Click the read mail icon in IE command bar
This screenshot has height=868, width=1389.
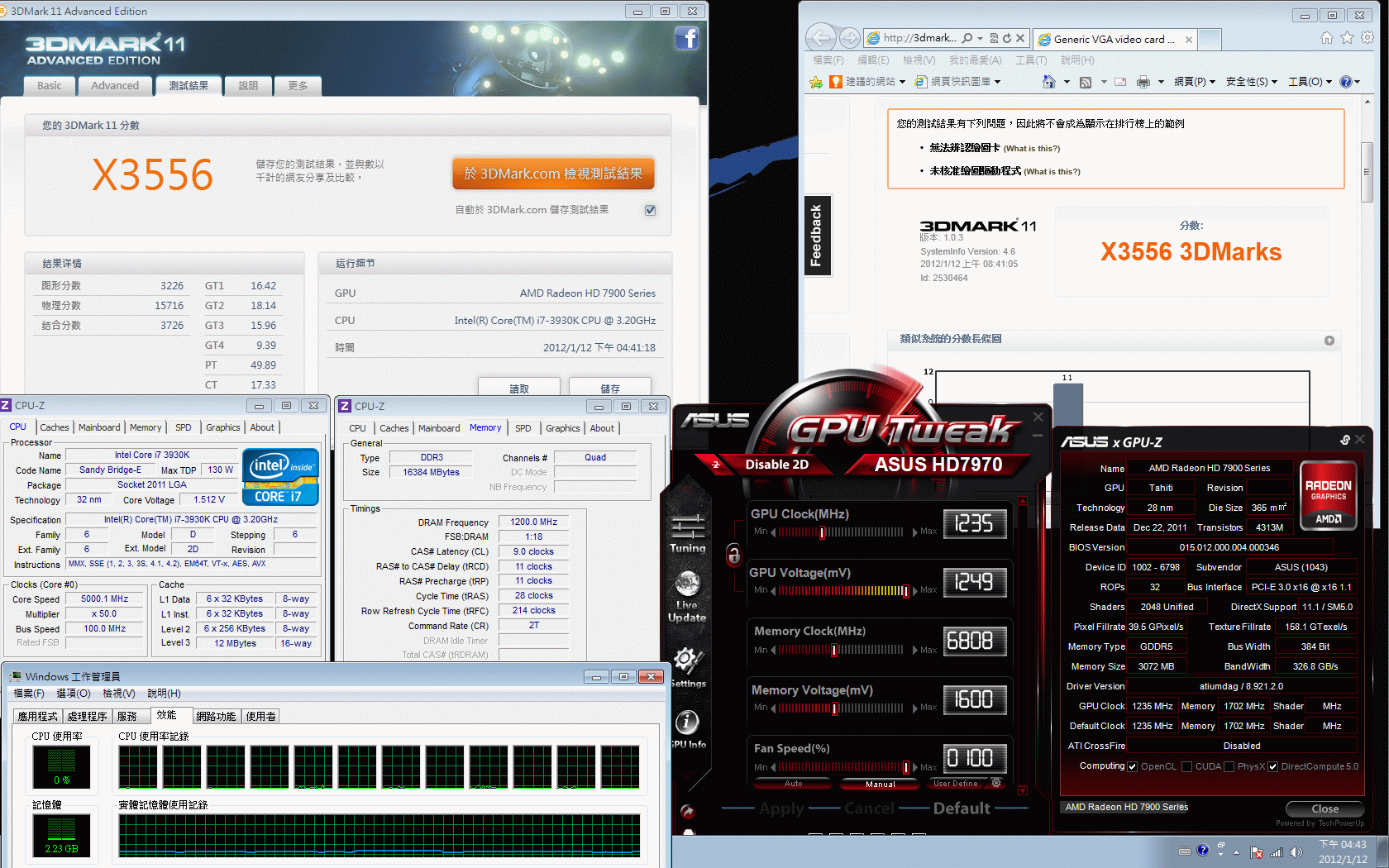pyautogui.click(x=1121, y=82)
